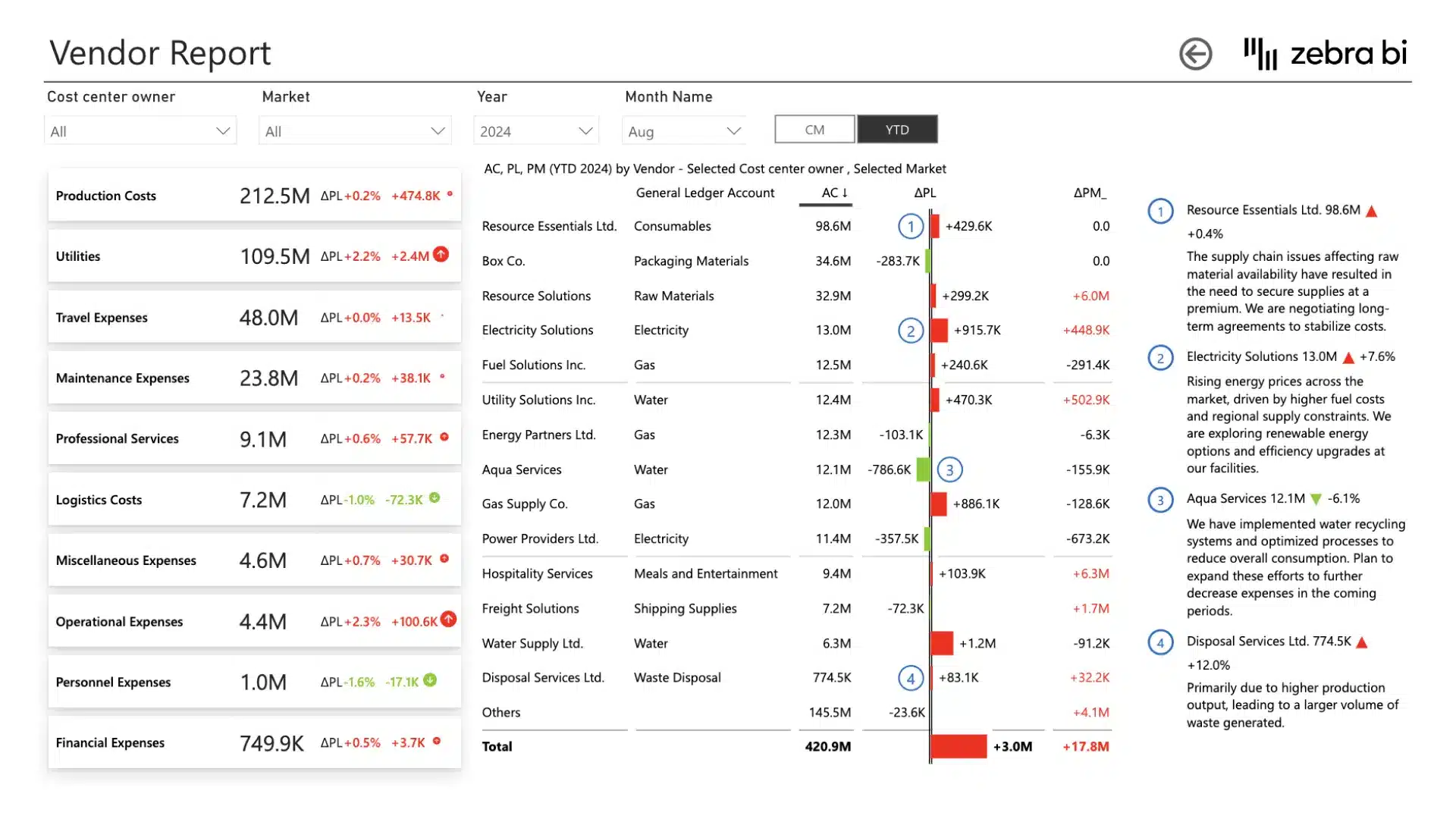1456x819 pixels.
Task: Expand the Year dropdown
Action: 536,130
